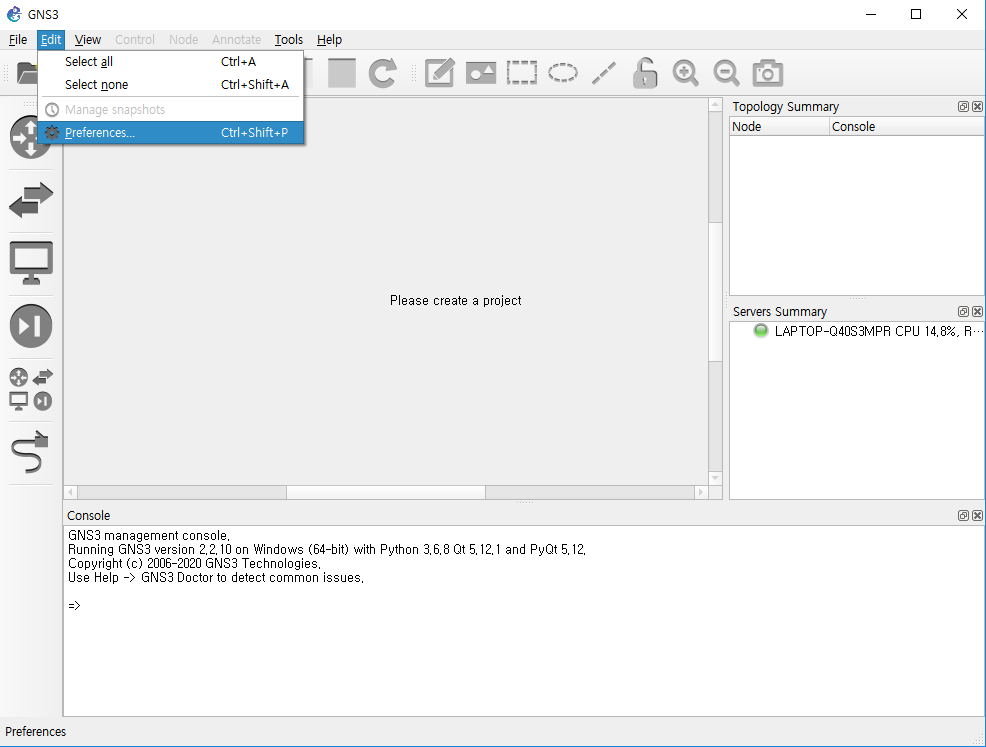
Task: Click 'GNS3 management console.' line
Action: coord(149,536)
